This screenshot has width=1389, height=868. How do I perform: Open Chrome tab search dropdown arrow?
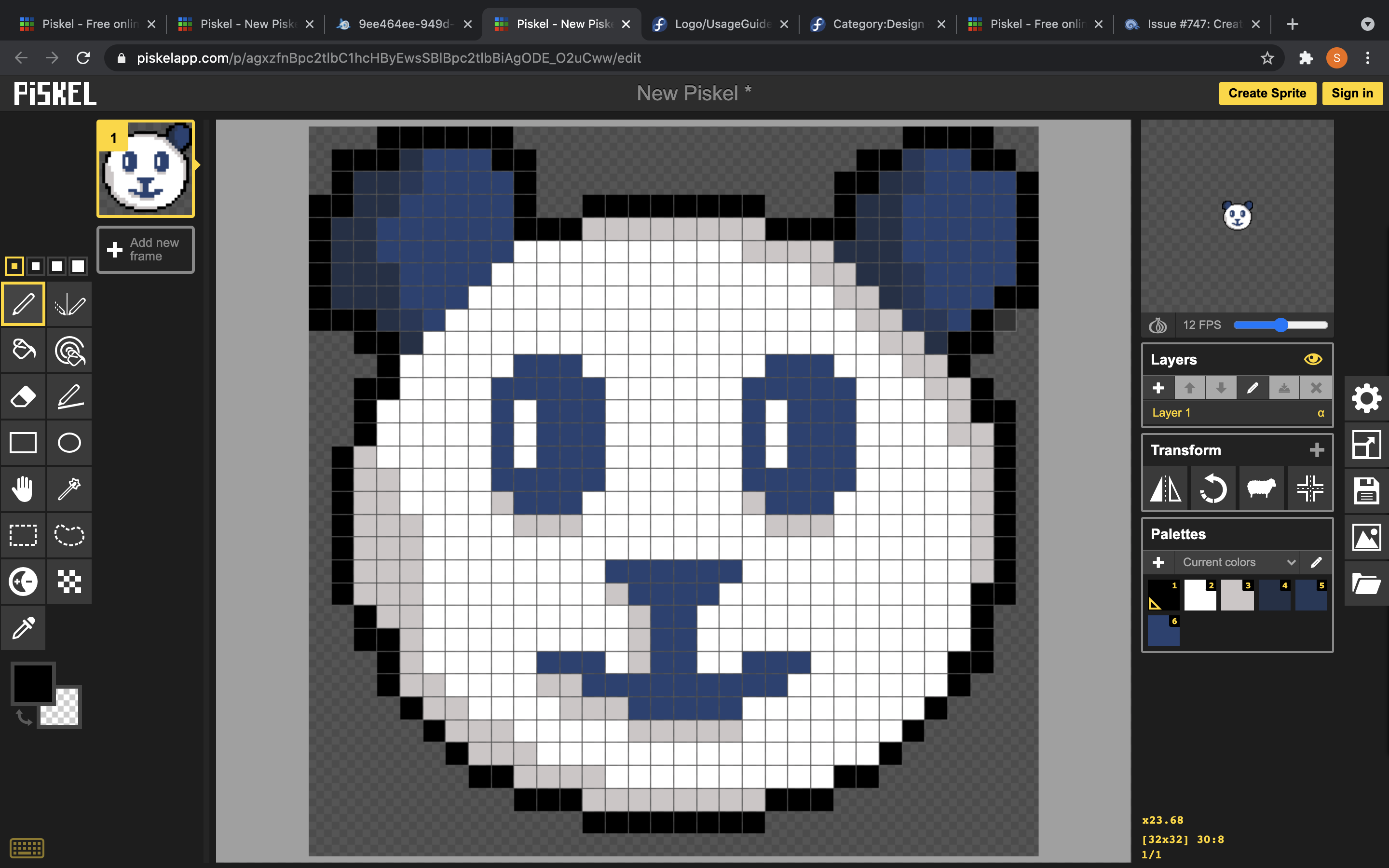[x=1368, y=24]
